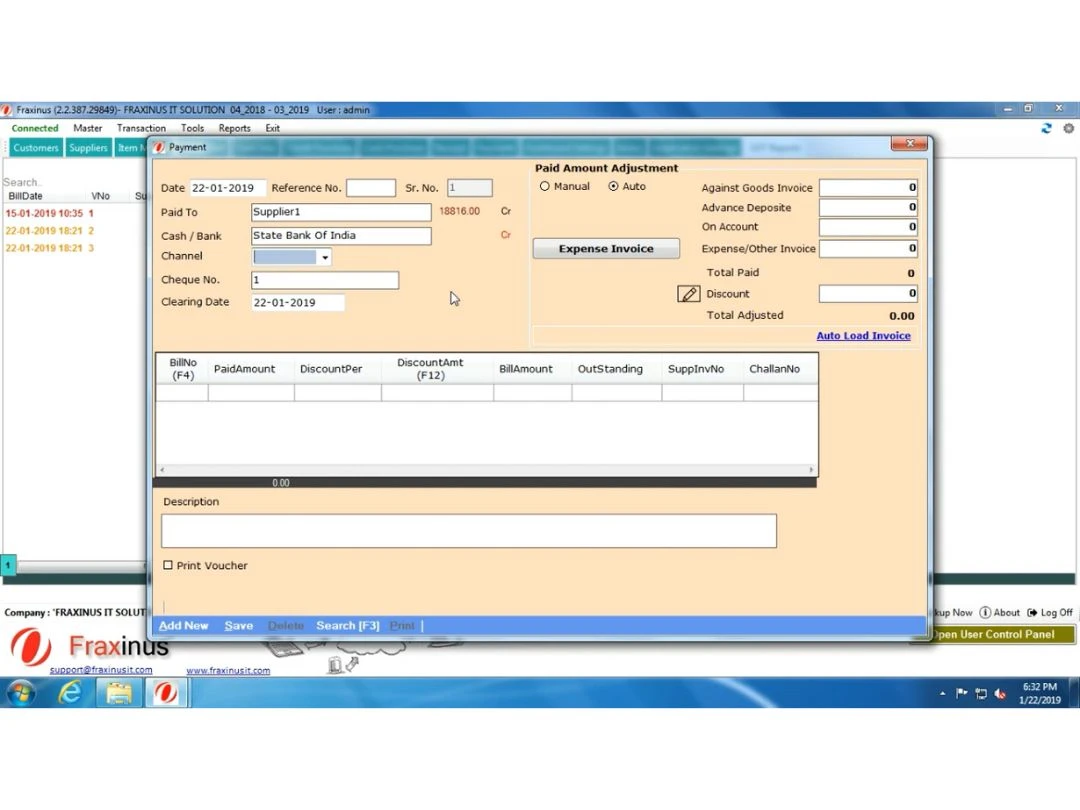This screenshot has height=810, width=1080.
Task: Click the Description text box
Action: pyautogui.click(x=468, y=531)
